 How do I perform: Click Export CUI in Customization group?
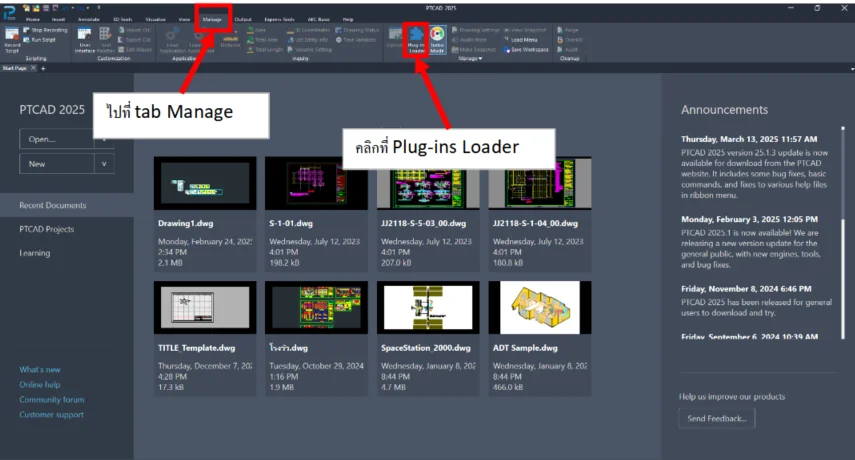(134, 40)
